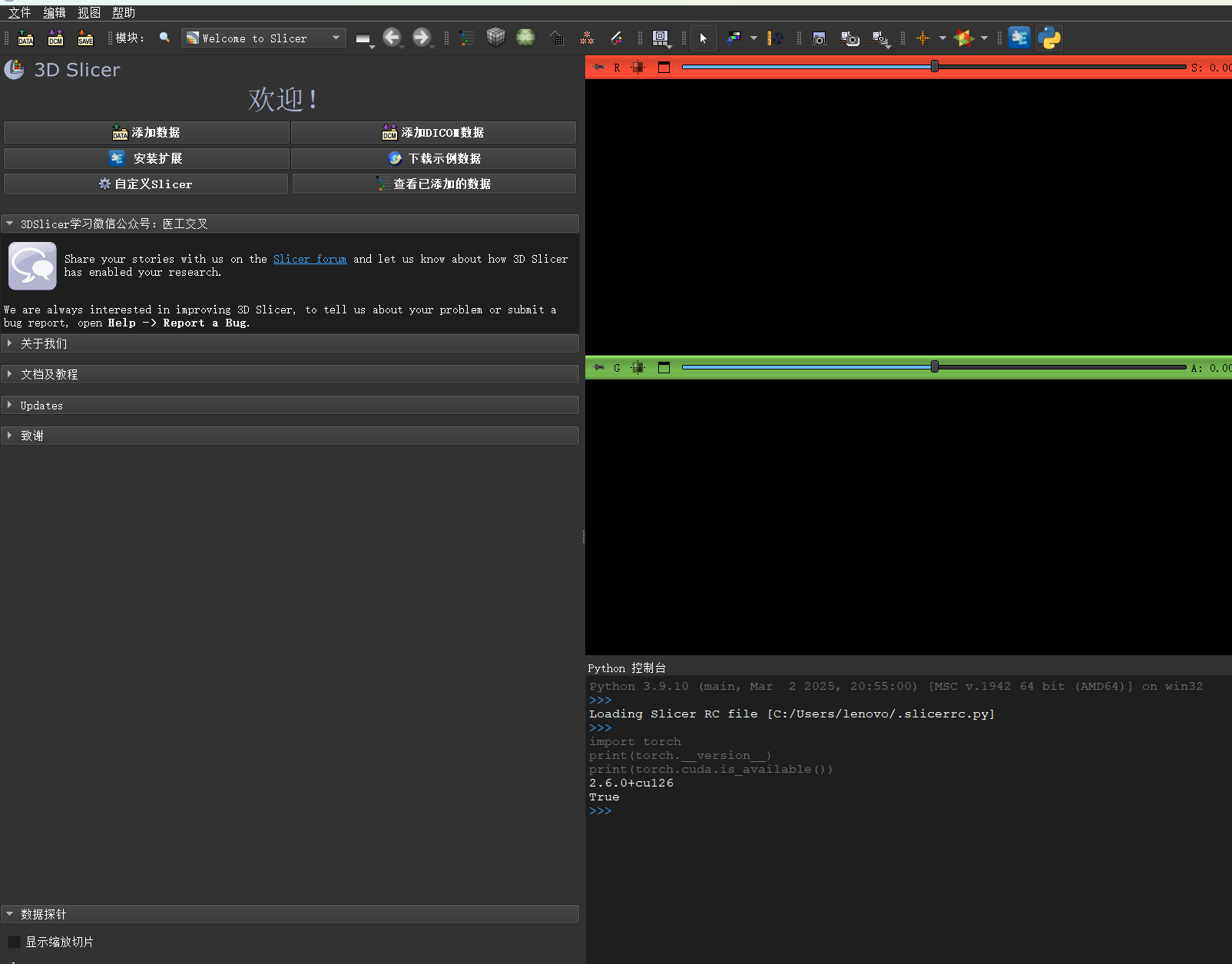Image resolution: width=1232 pixels, height=964 pixels.
Task: Maximize the green slice view
Action: [x=664, y=367]
